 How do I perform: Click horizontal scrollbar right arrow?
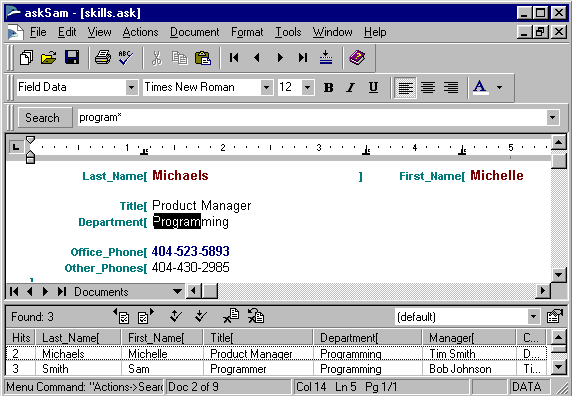point(543,291)
